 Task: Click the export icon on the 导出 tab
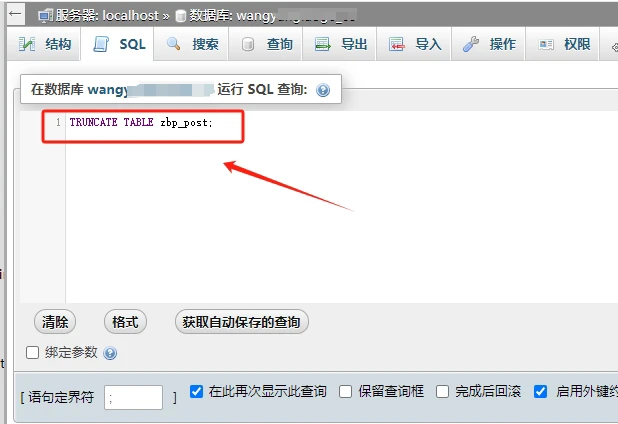[322, 45]
